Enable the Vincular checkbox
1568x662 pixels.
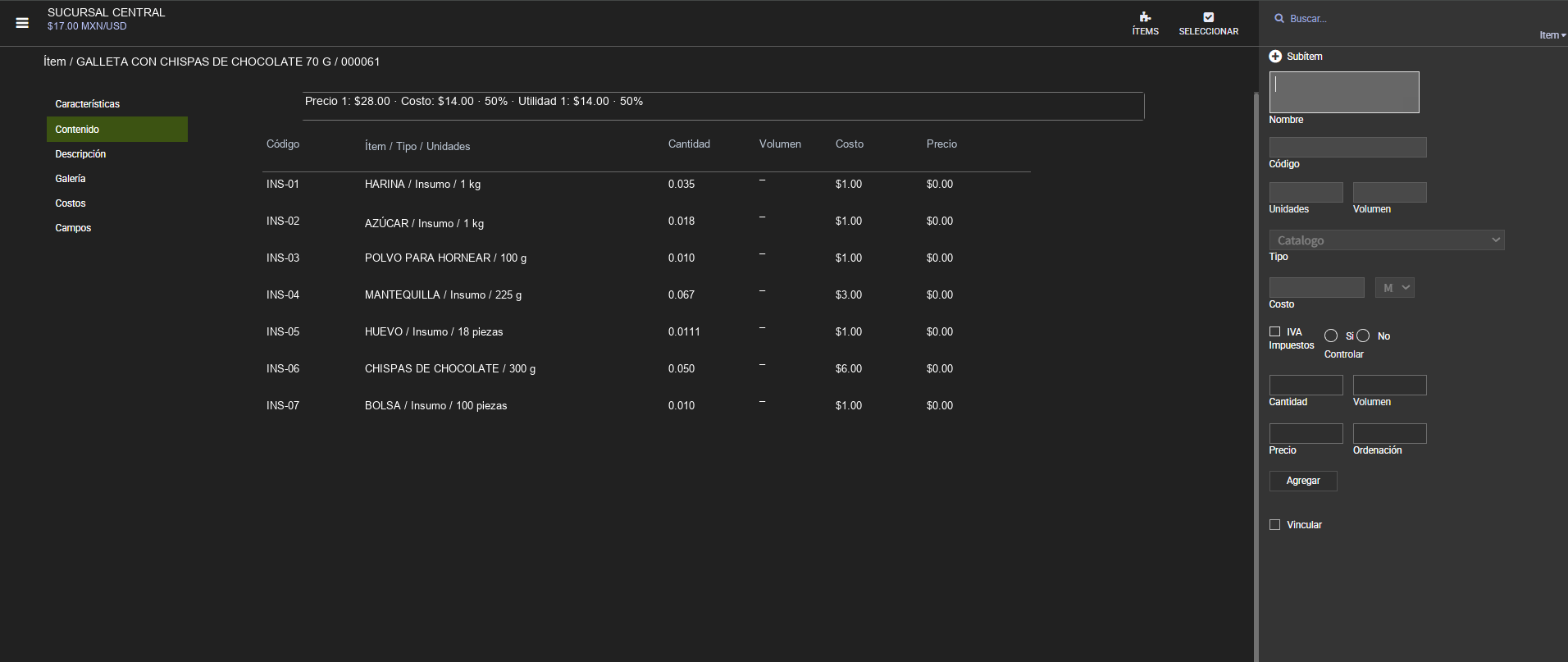point(1274,525)
